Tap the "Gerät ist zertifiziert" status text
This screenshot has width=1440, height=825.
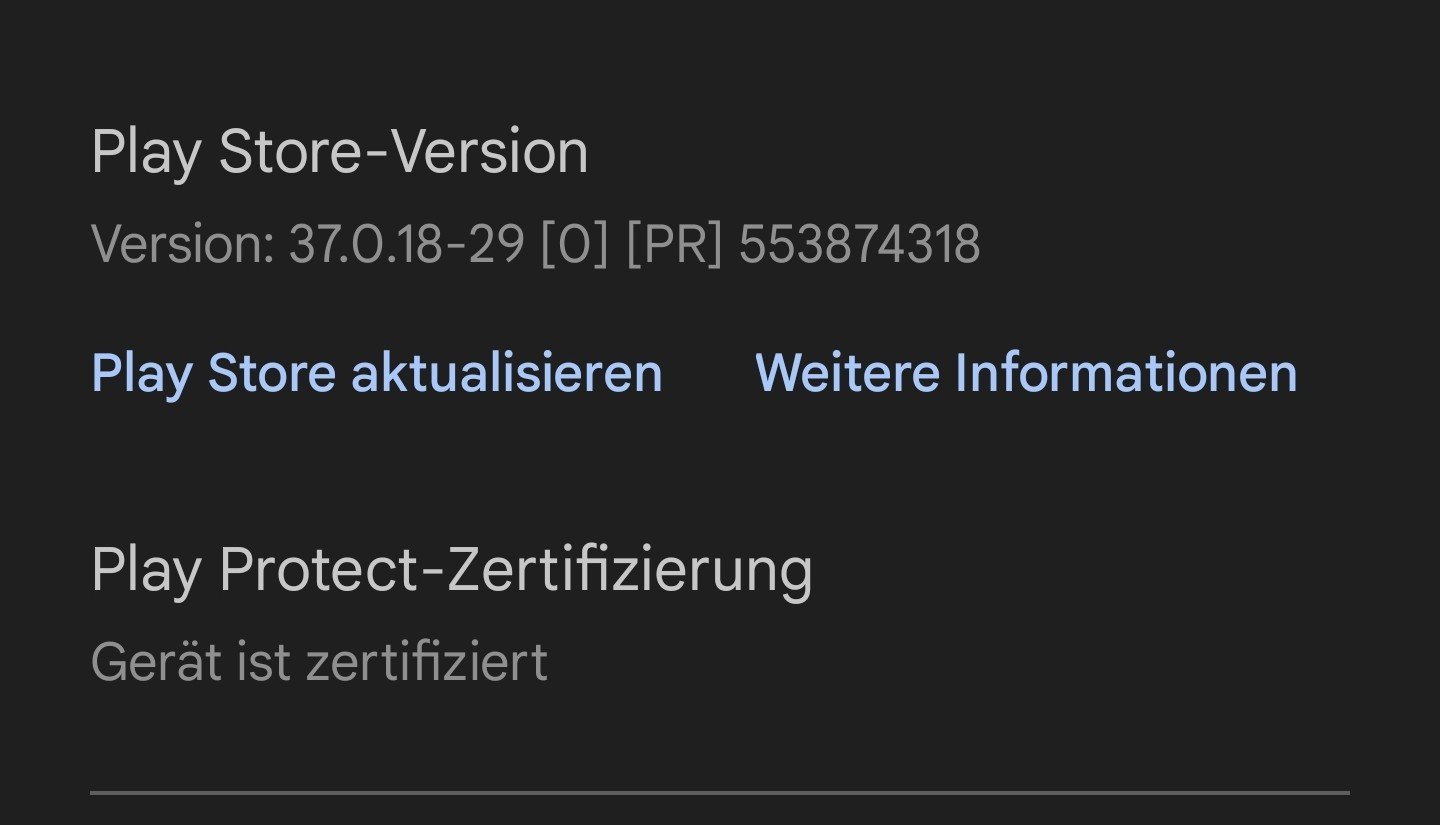319,661
